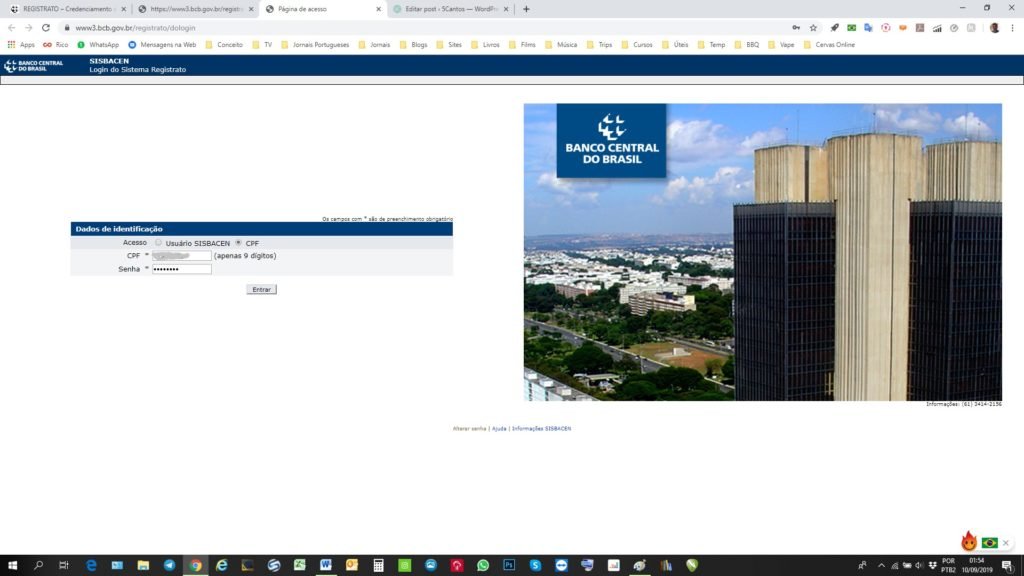Viewport: 1024px width, 576px height.
Task: Open the saved password key icon
Action: [796, 27]
